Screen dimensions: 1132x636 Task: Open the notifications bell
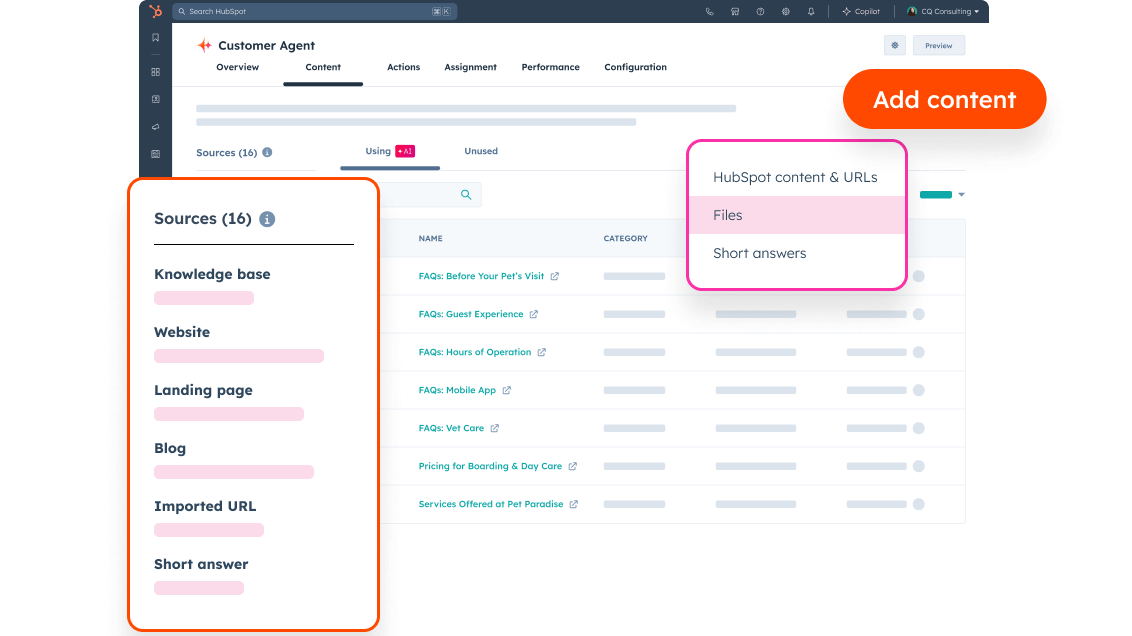[x=810, y=11]
